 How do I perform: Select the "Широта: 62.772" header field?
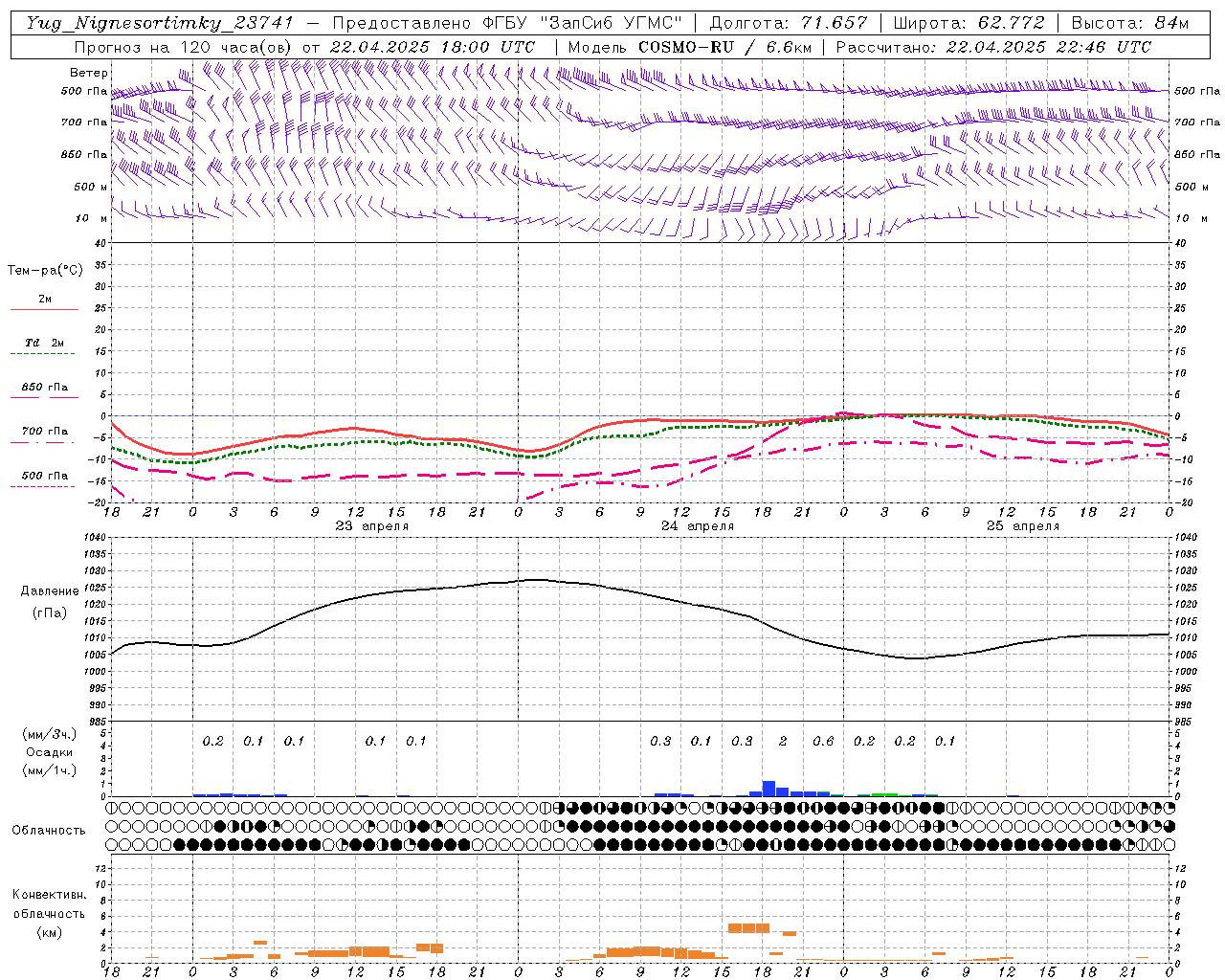click(969, 23)
